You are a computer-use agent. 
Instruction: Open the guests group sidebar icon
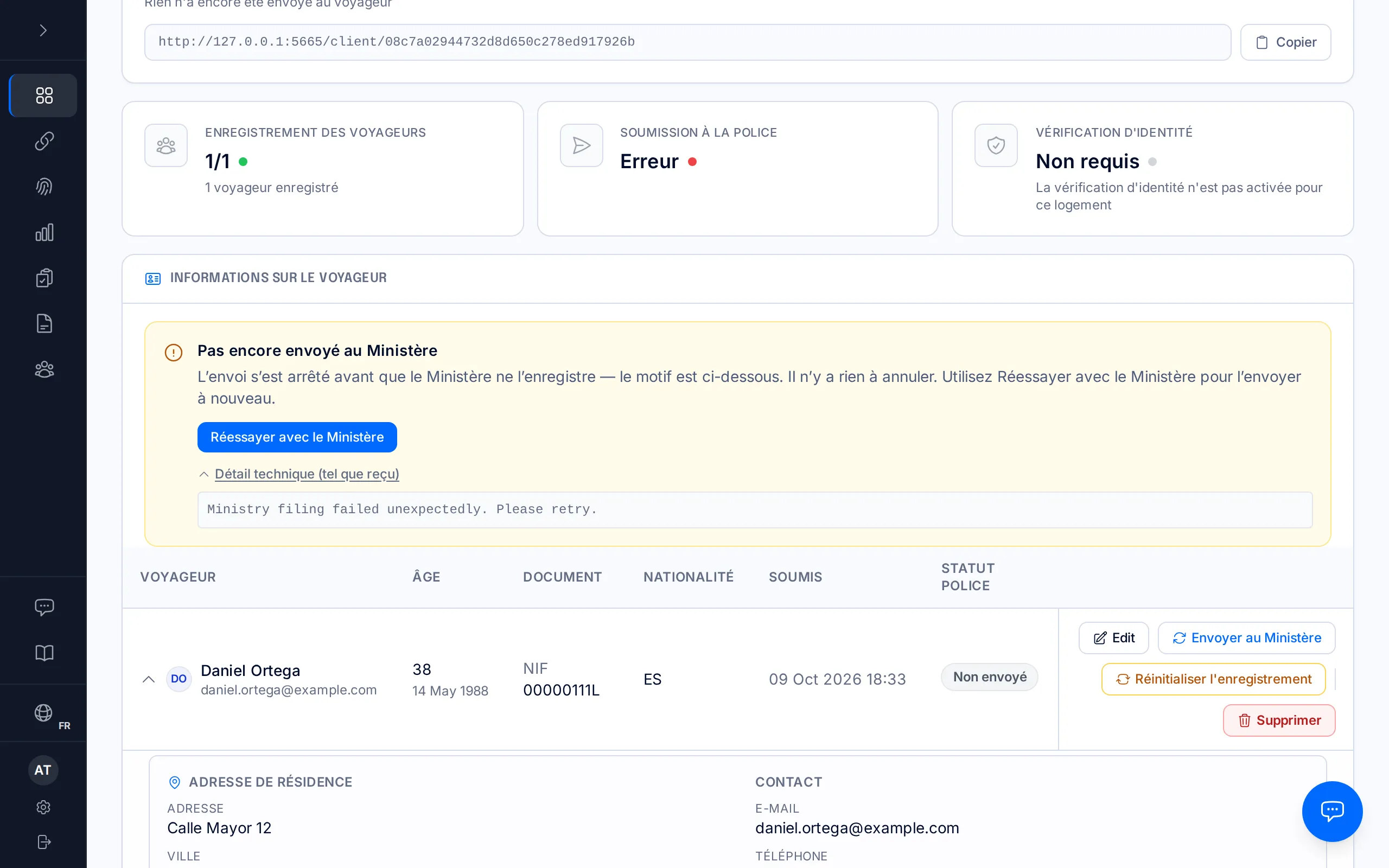pyautogui.click(x=43, y=369)
